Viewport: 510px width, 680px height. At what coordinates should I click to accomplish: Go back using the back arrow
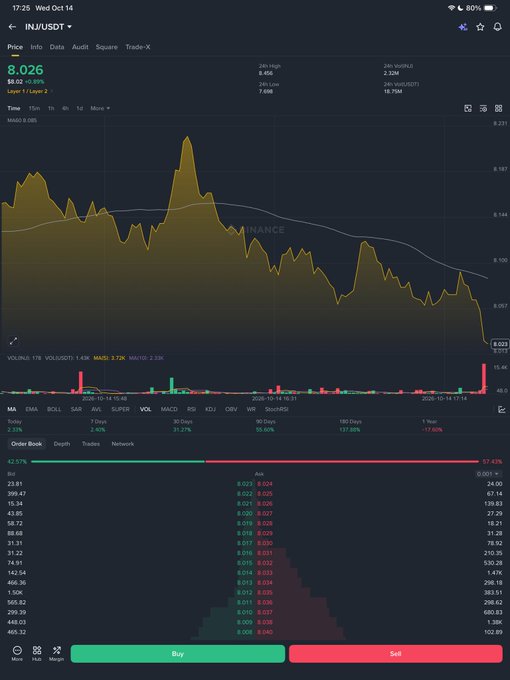tap(12, 27)
